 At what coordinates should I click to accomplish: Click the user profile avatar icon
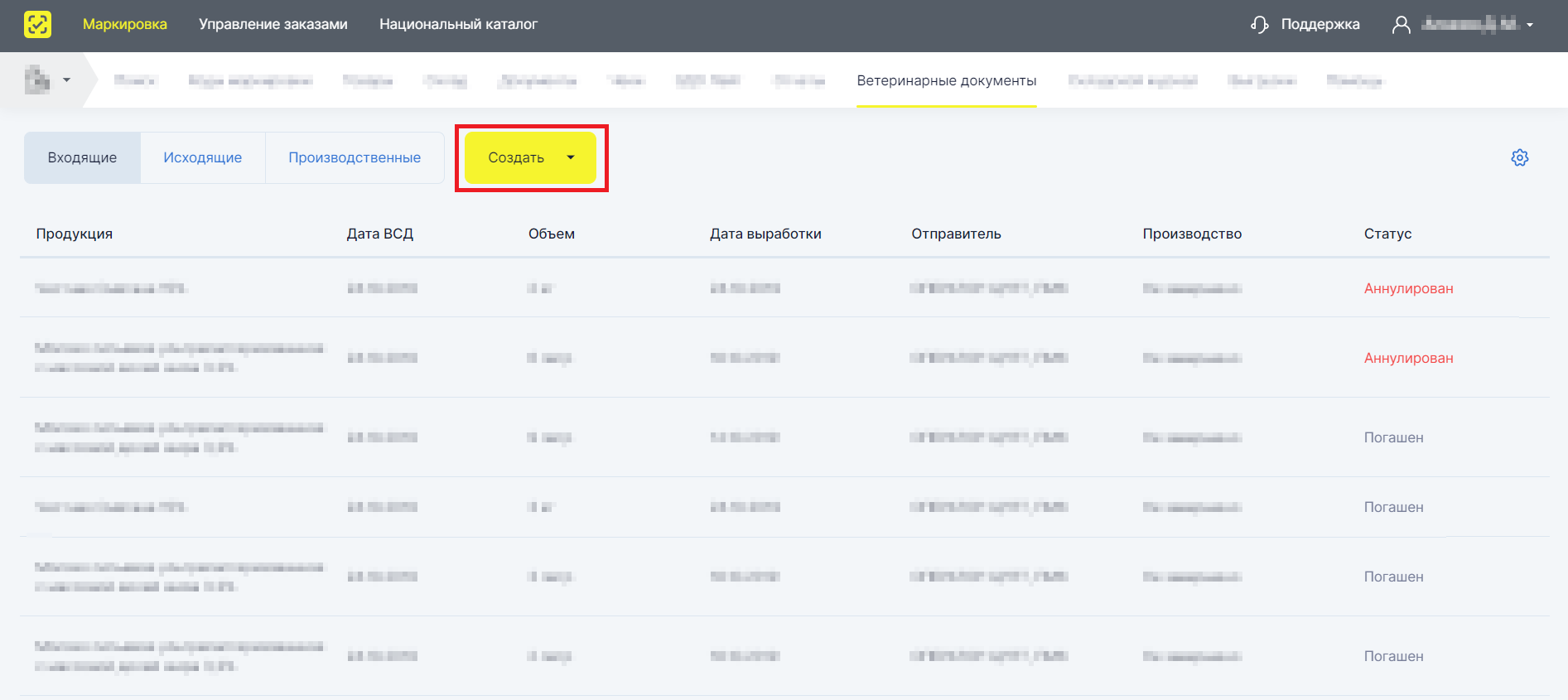[1401, 25]
